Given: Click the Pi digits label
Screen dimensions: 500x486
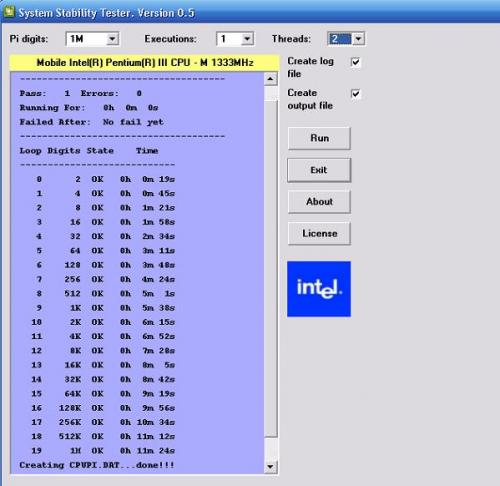Looking at the screenshot, I should point(29,39).
